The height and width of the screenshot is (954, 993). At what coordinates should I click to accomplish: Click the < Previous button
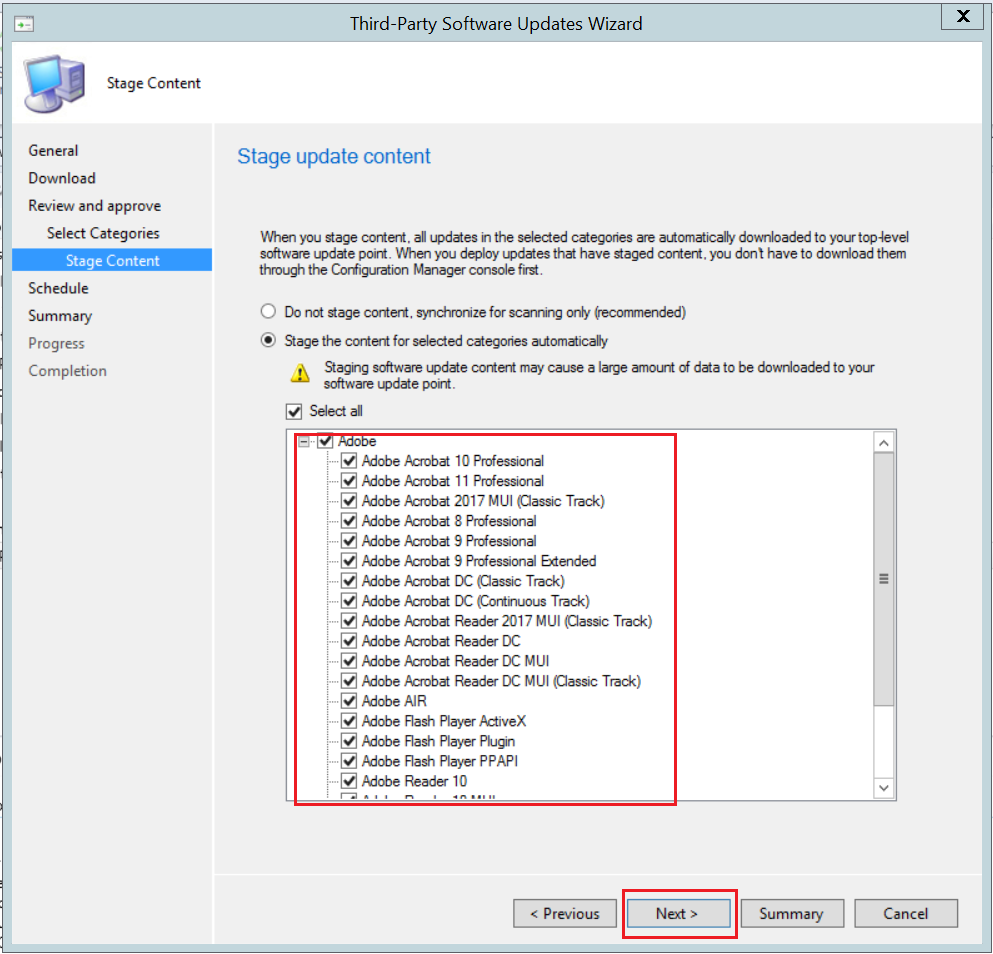tap(564, 913)
